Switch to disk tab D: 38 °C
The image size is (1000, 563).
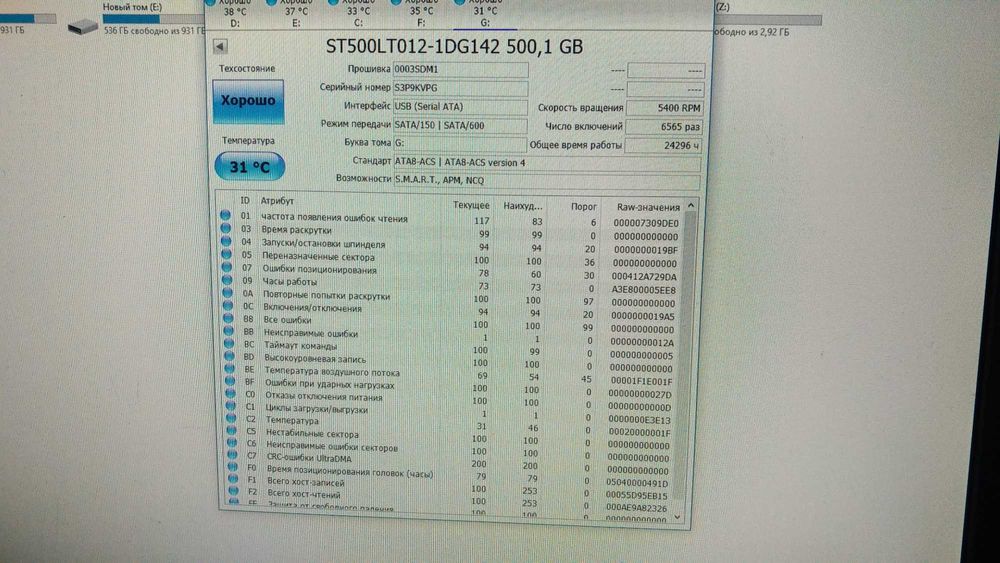point(235,13)
